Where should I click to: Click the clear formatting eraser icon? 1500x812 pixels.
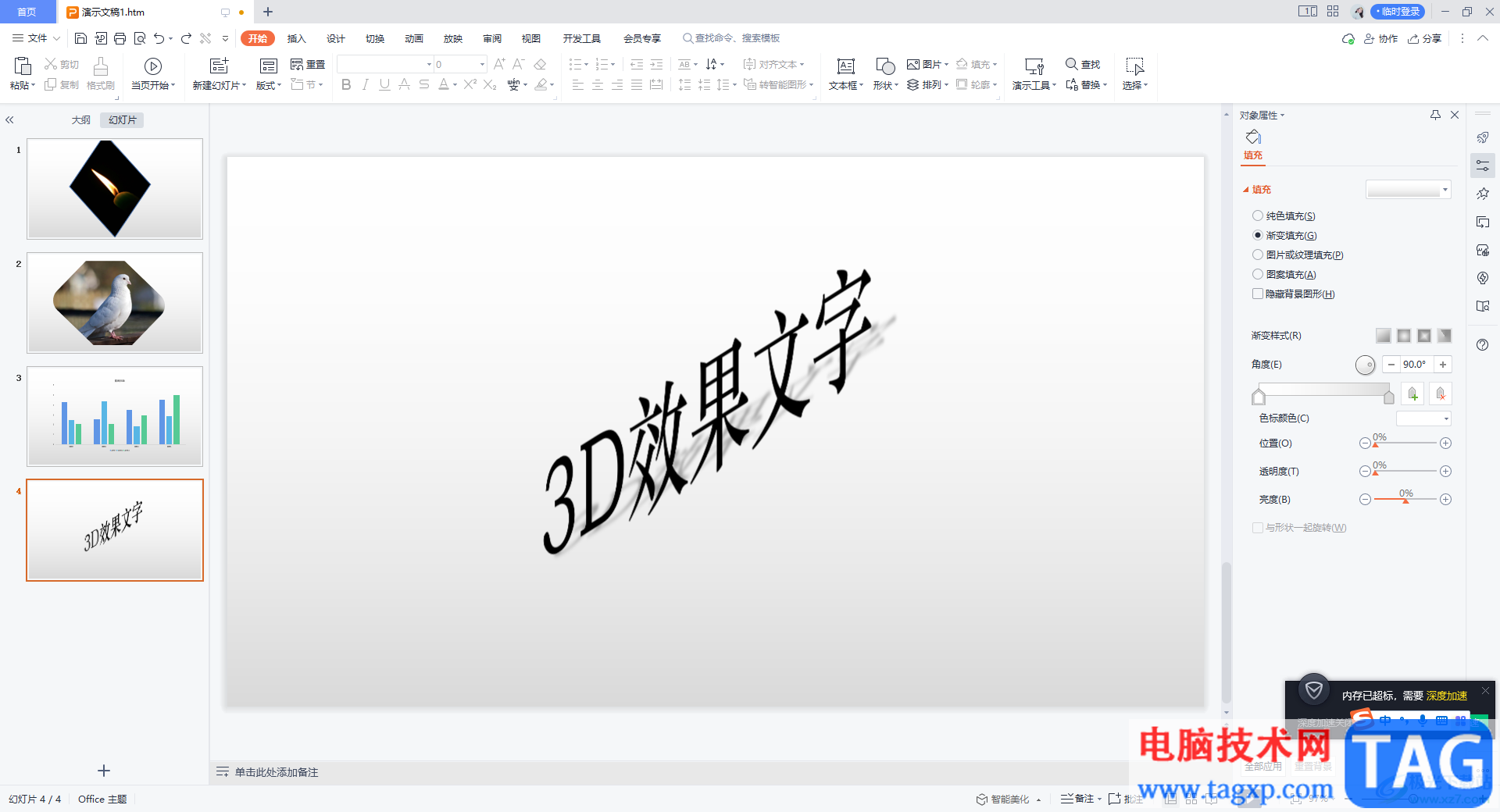540,64
